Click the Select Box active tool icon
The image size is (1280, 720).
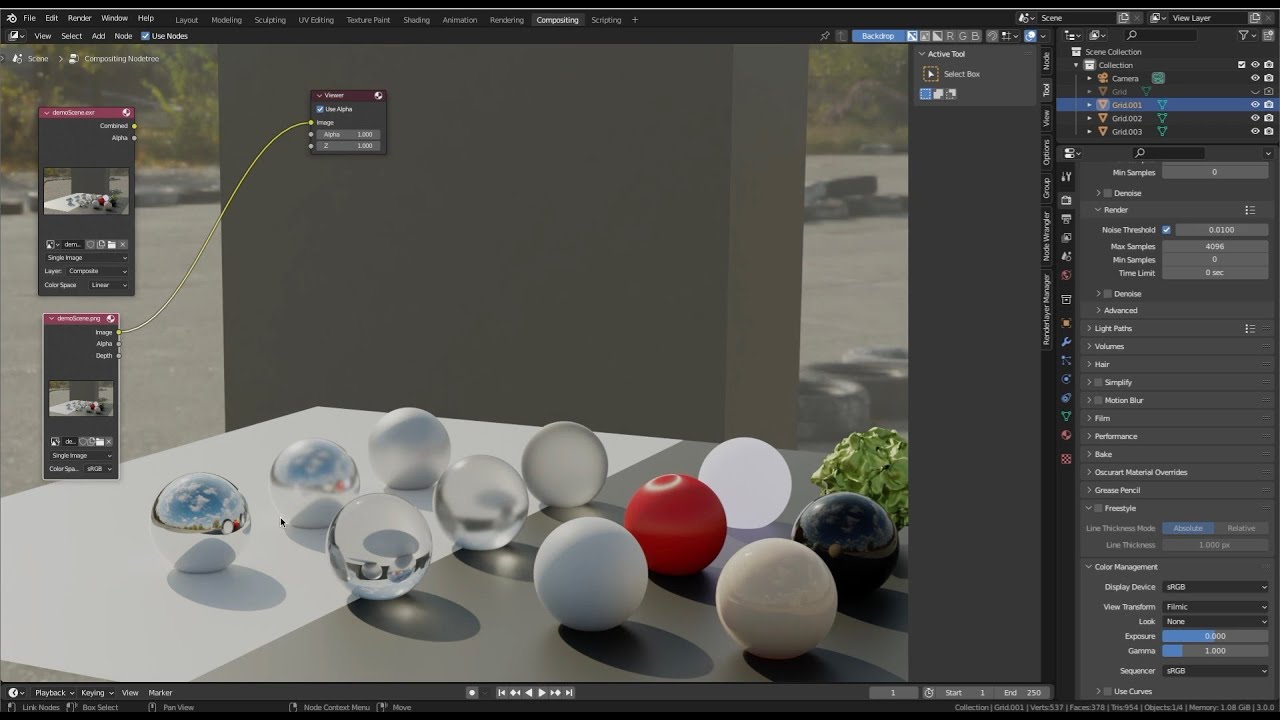(931, 74)
